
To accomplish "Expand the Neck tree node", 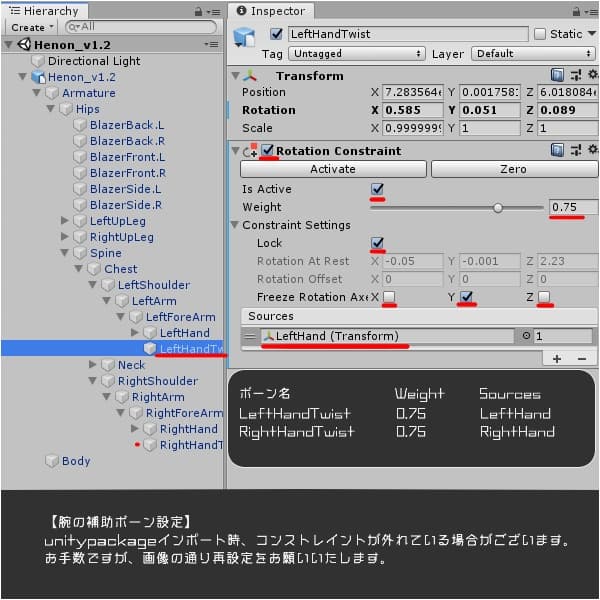I will point(92,364).
